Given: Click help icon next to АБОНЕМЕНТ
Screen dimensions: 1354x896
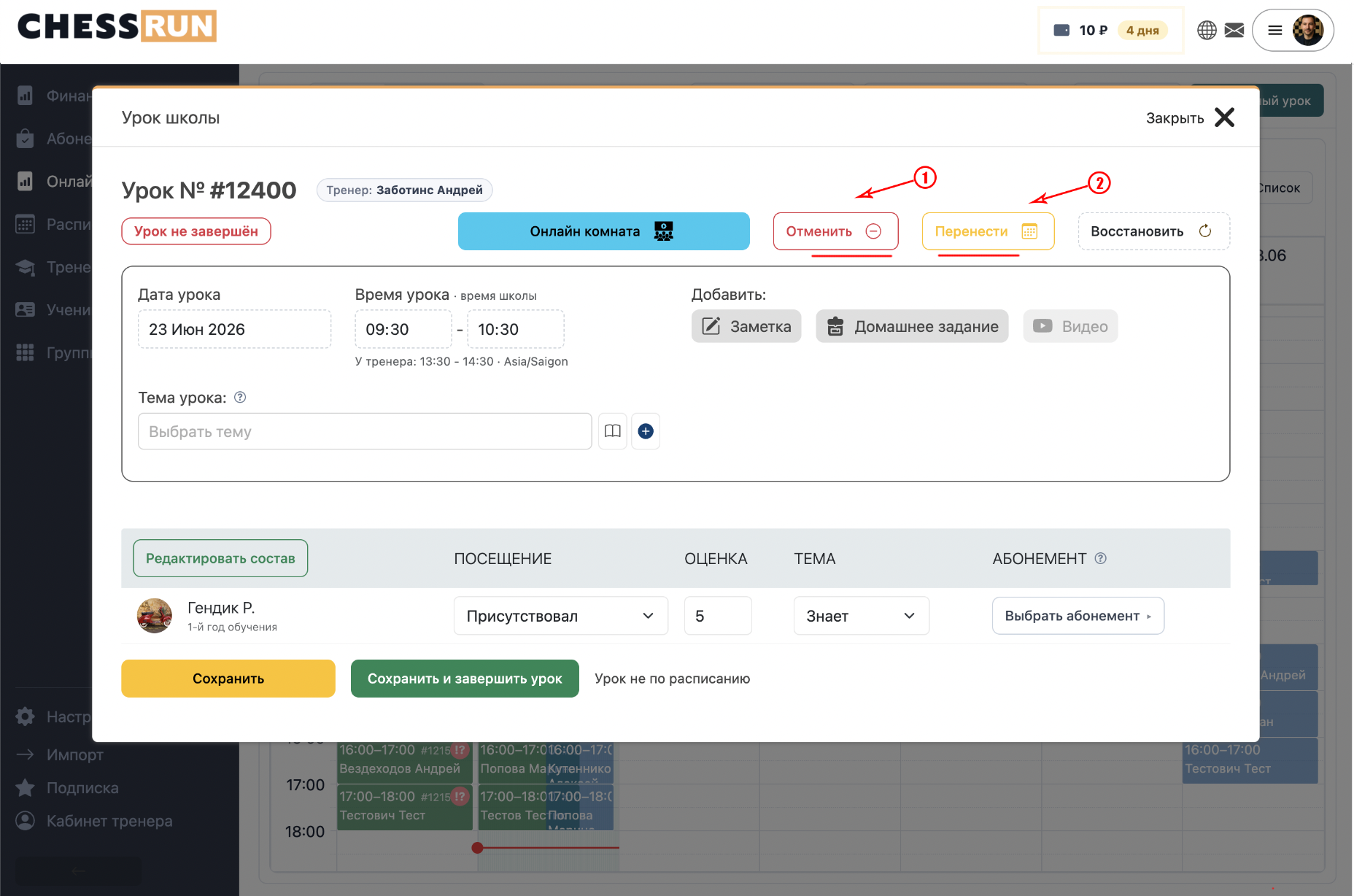Looking at the screenshot, I should point(1101,558).
